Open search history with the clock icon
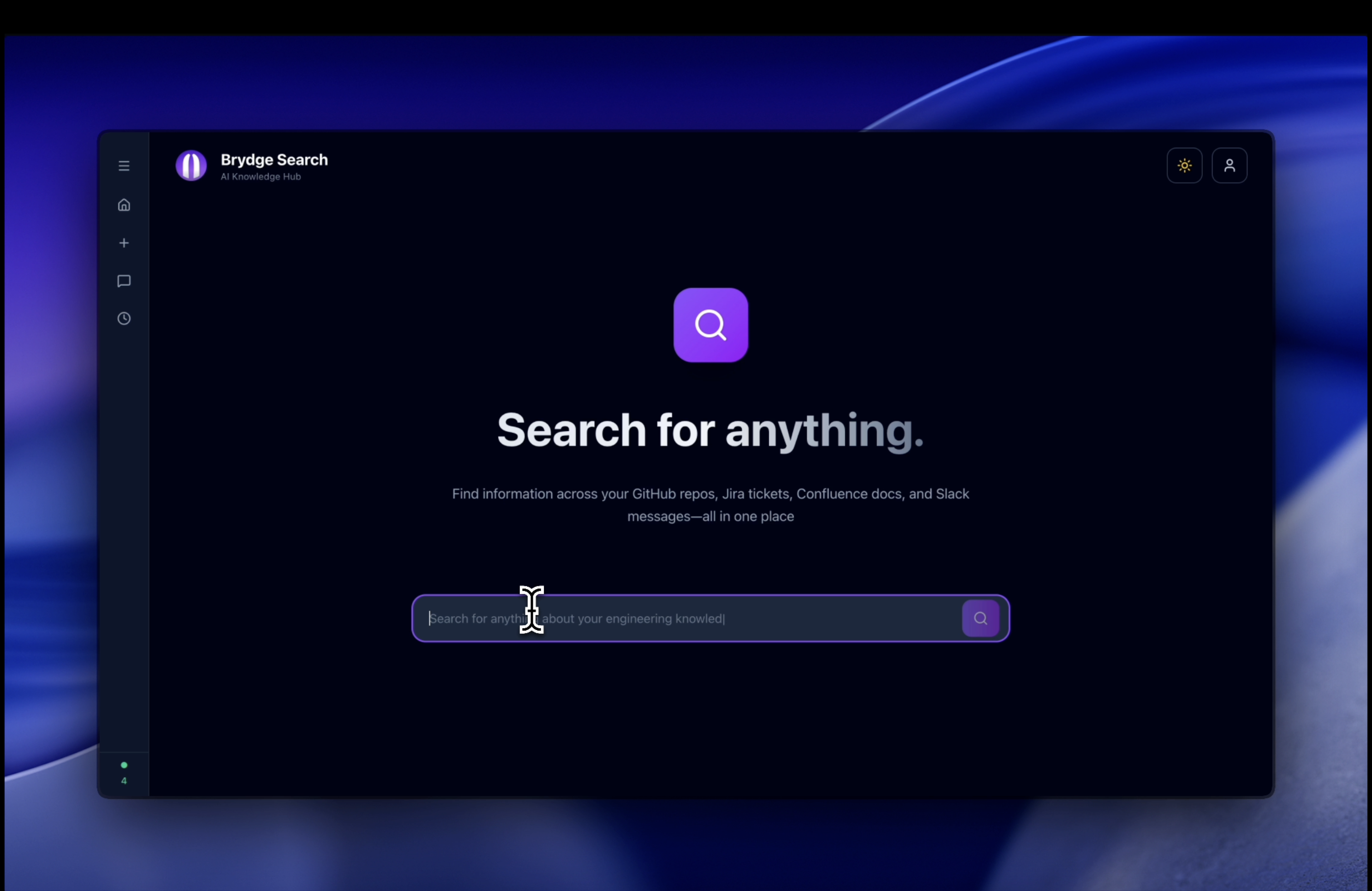 (x=124, y=319)
